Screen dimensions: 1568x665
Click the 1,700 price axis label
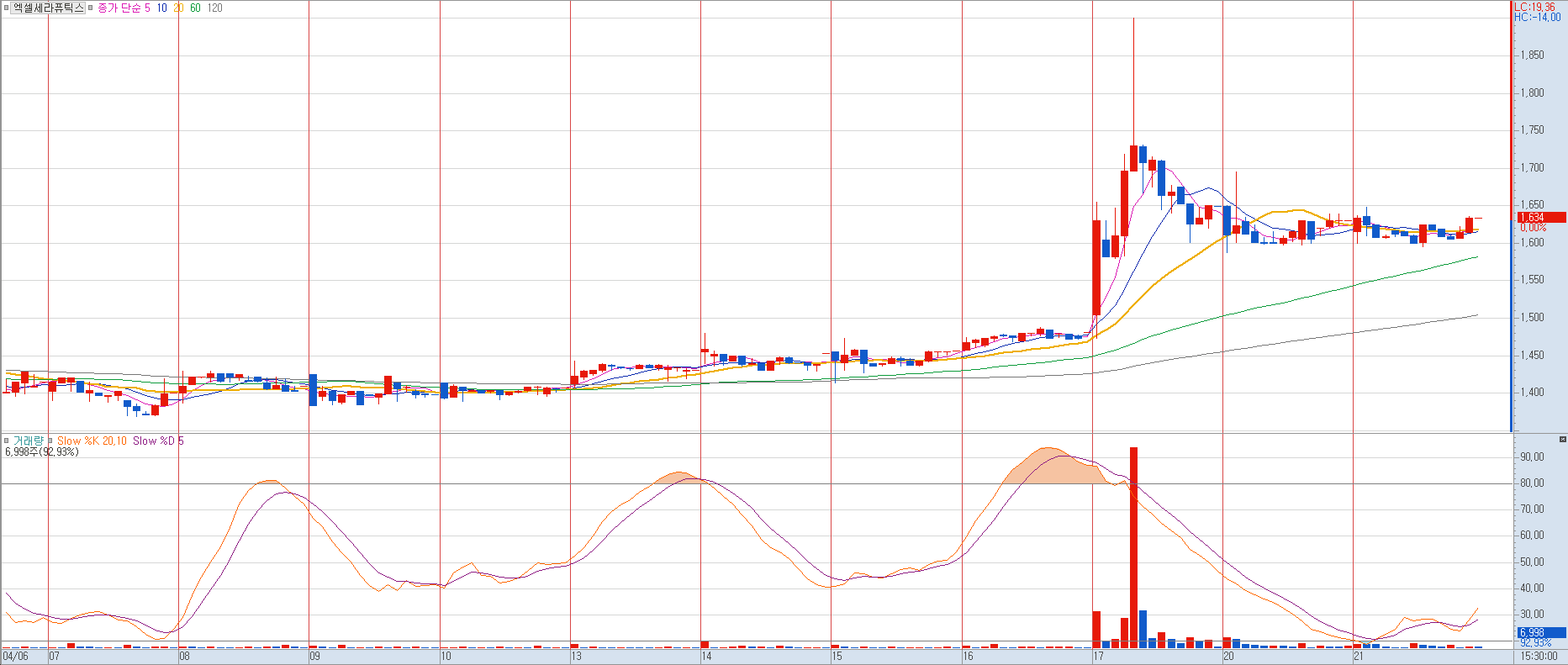pyautogui.click(x=1532, y=167)
